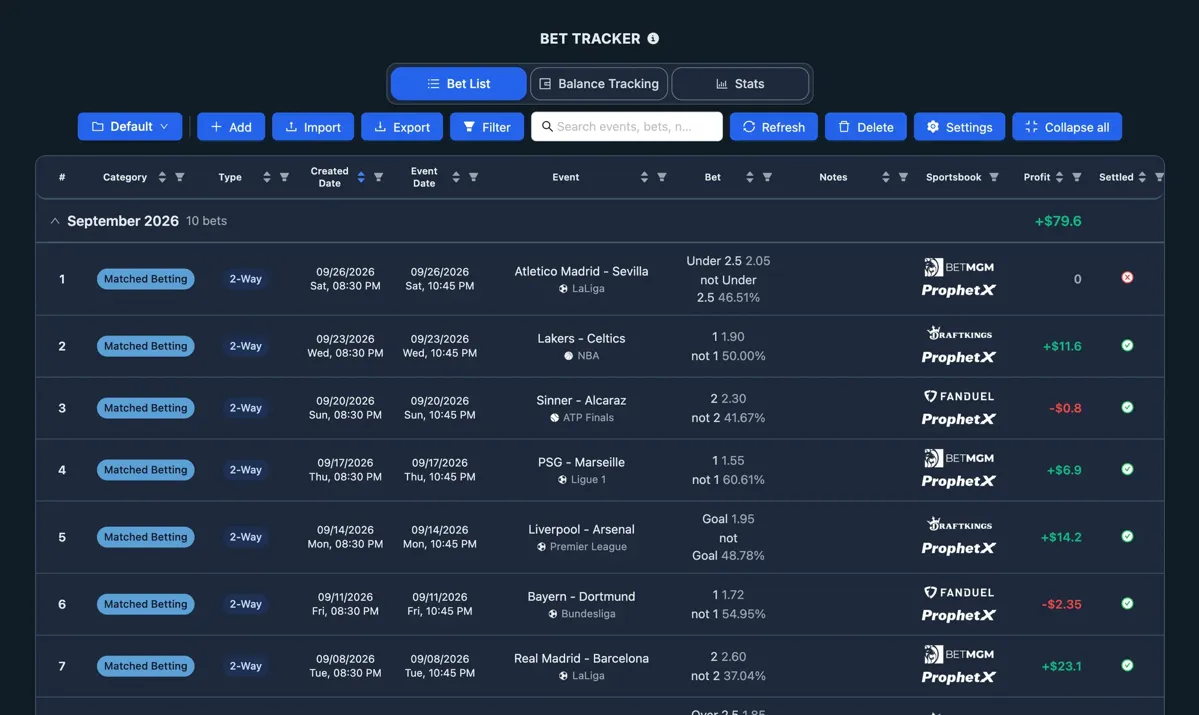
Task: Click Collapse all
Action: pyautogui.click(x=1067, y=127)
